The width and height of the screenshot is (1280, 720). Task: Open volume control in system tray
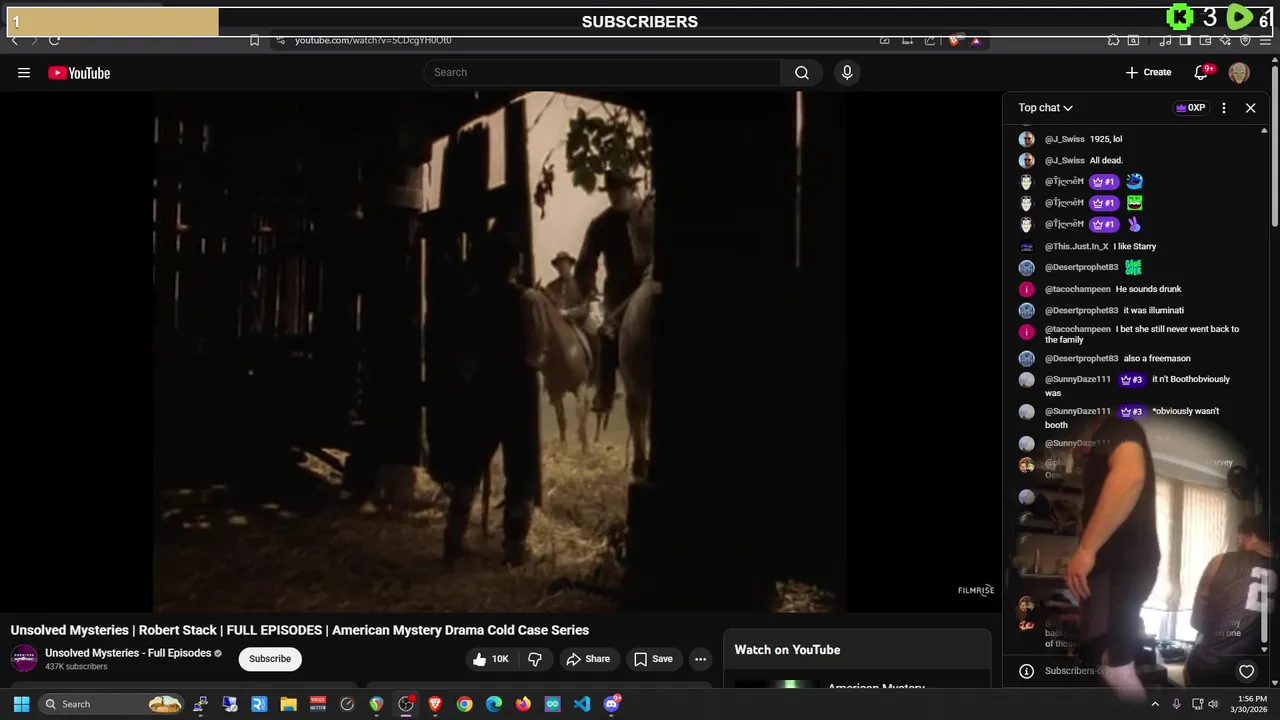(x=1213, y=704)
